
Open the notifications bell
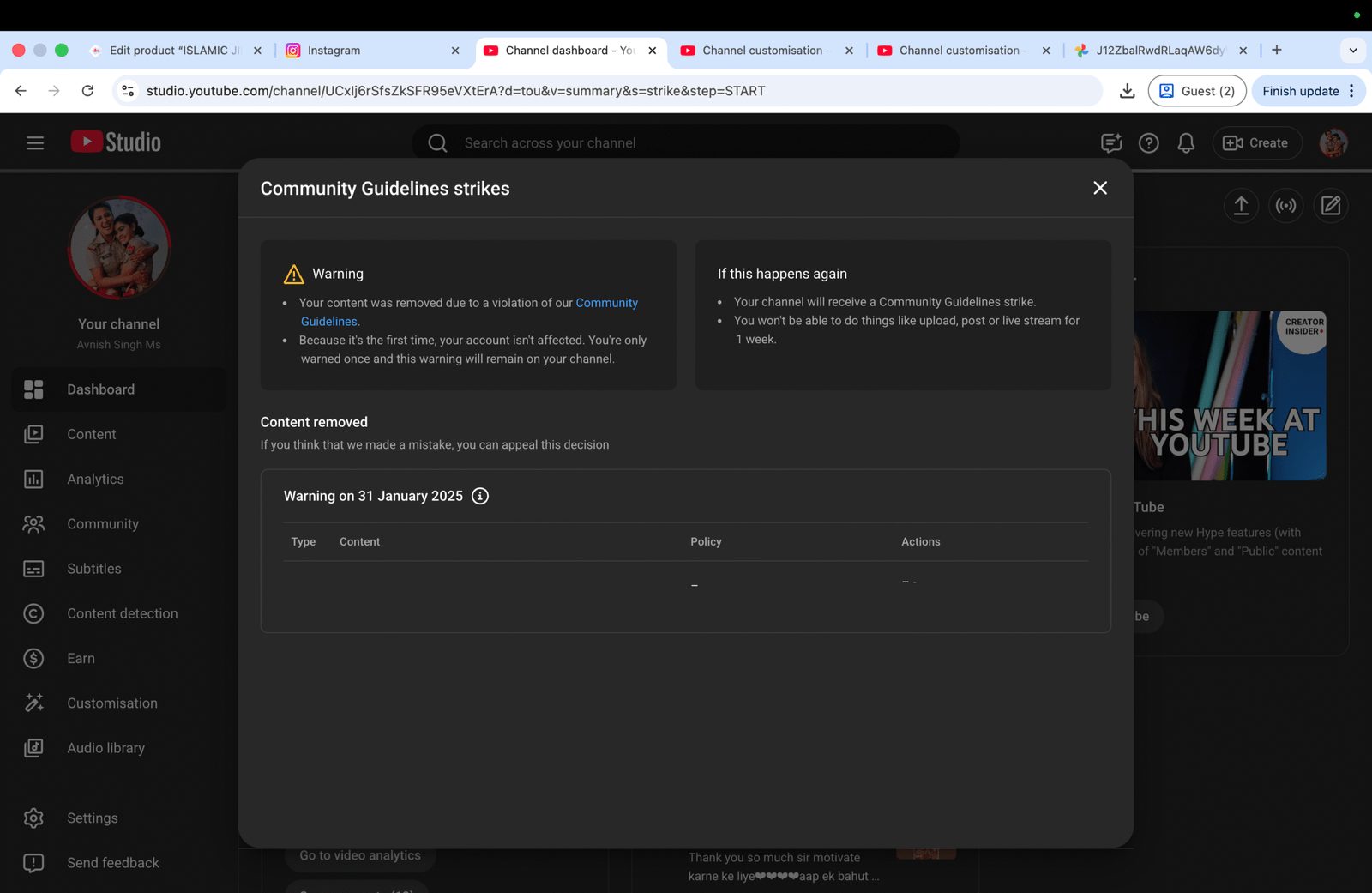(x=1186, y=143)
